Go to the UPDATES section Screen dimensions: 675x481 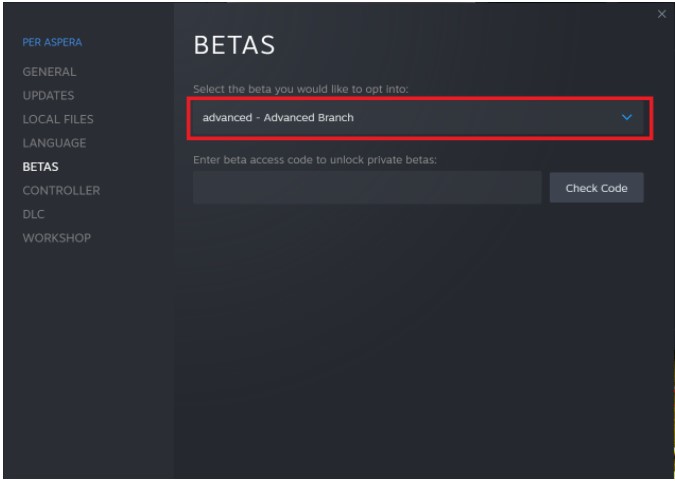(x=48, y=96)
